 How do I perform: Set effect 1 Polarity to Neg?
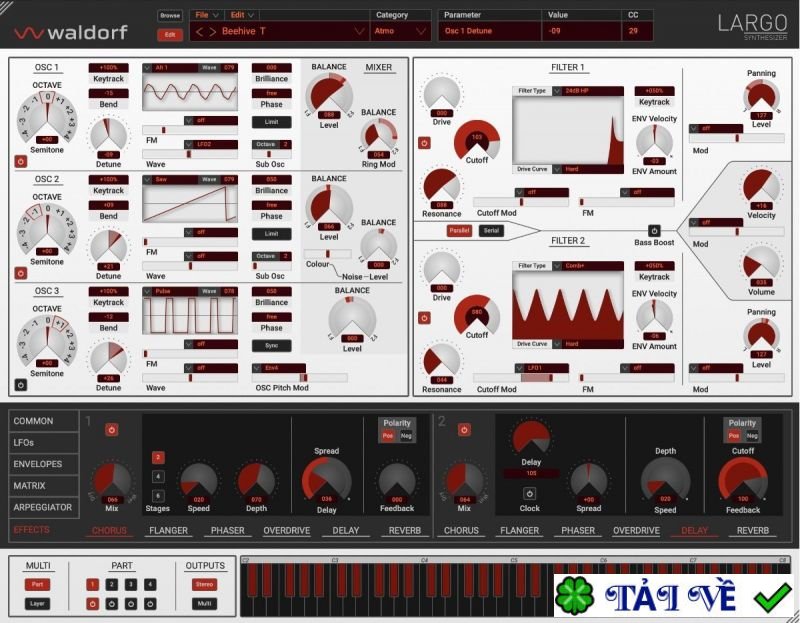coord(406,436)
